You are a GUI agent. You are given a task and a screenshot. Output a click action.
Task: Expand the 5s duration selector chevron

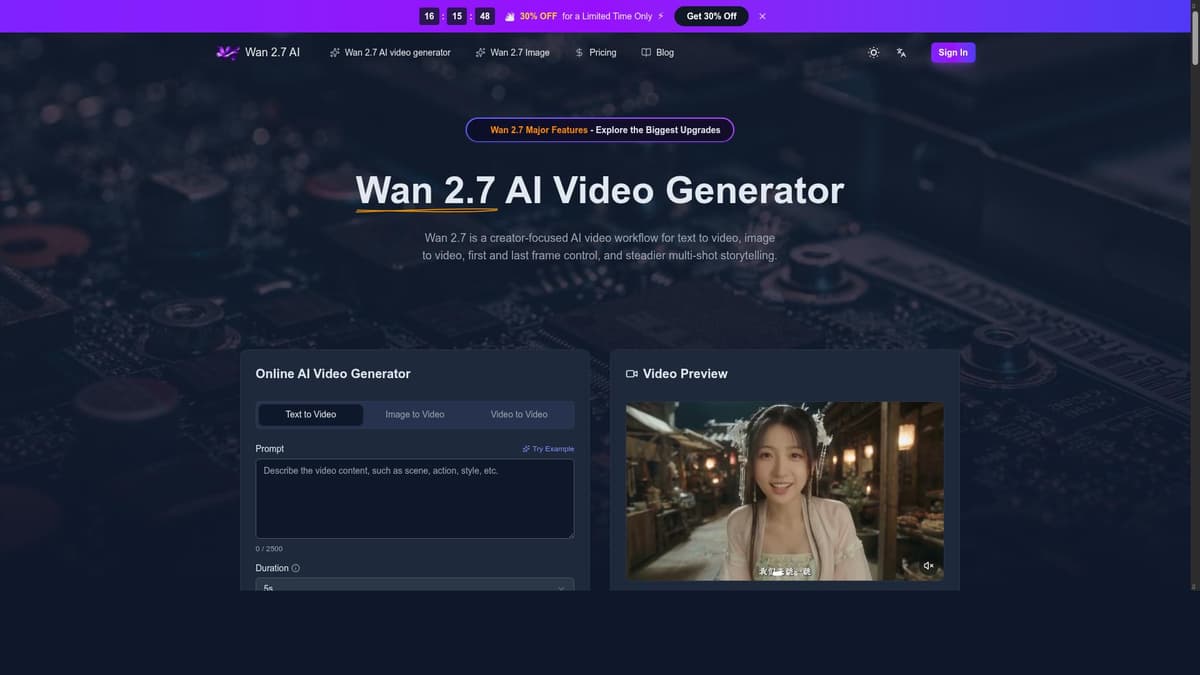(x=560, y=588)
